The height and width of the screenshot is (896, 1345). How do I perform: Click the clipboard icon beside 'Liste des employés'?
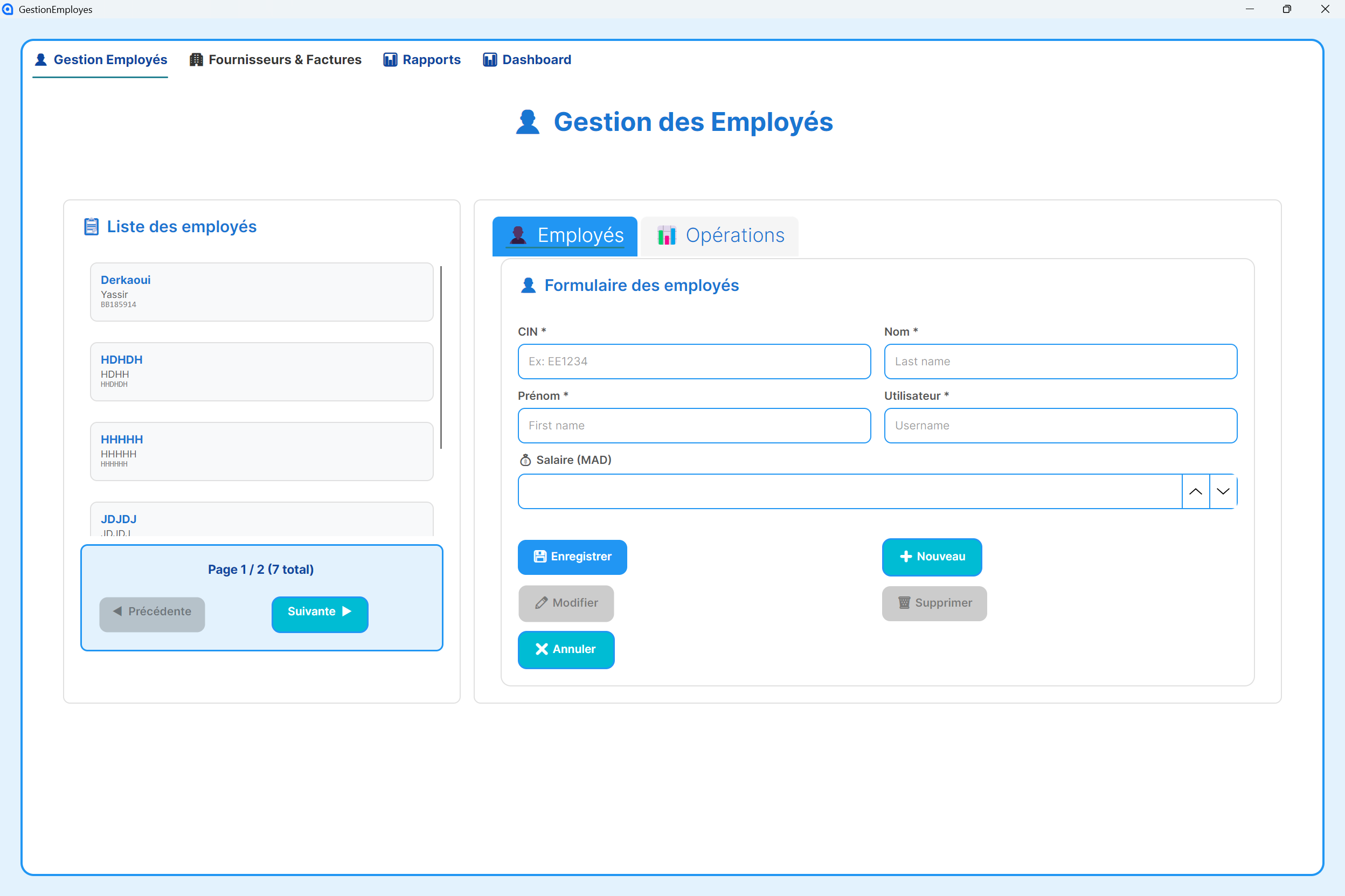(x=92, y=226)
